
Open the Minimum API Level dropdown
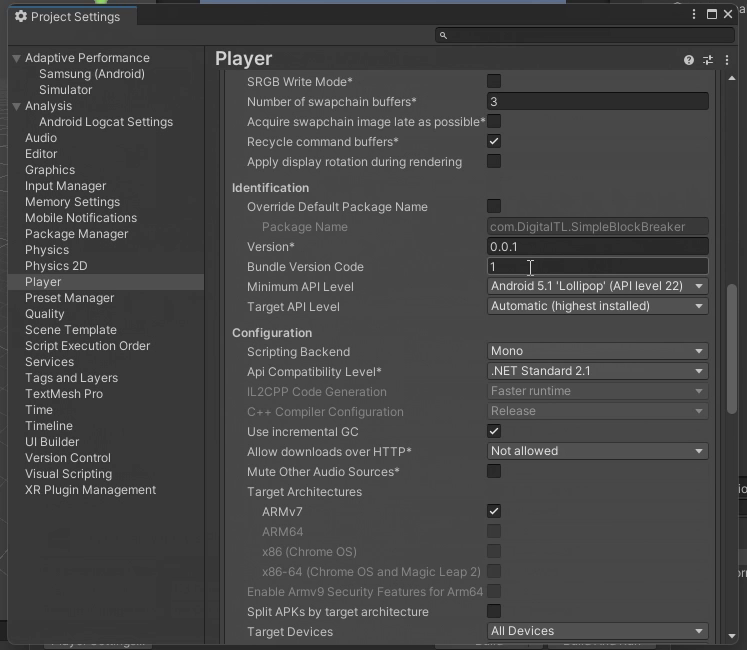pyautogui.click(x=597, y=286)
